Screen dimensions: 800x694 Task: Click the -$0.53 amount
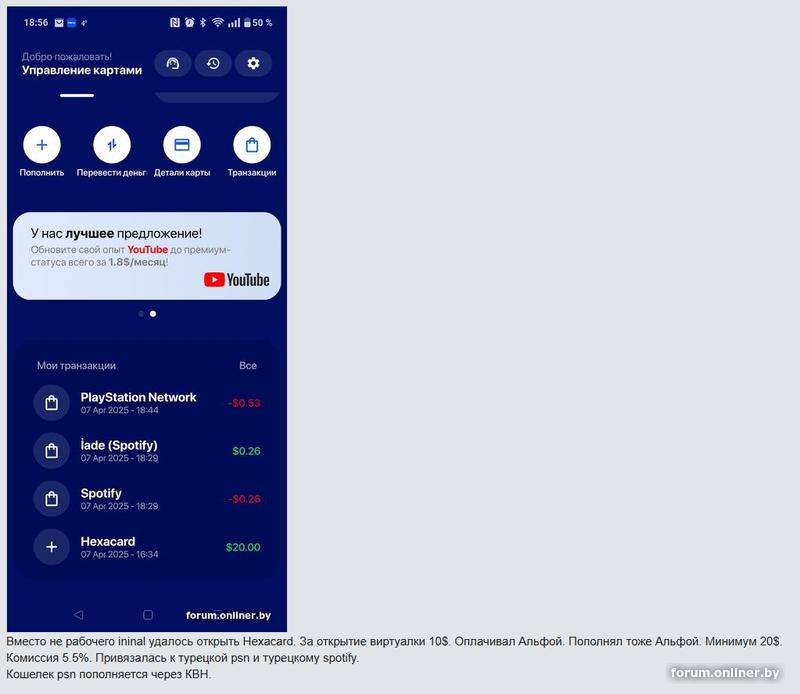coord(244,403)
